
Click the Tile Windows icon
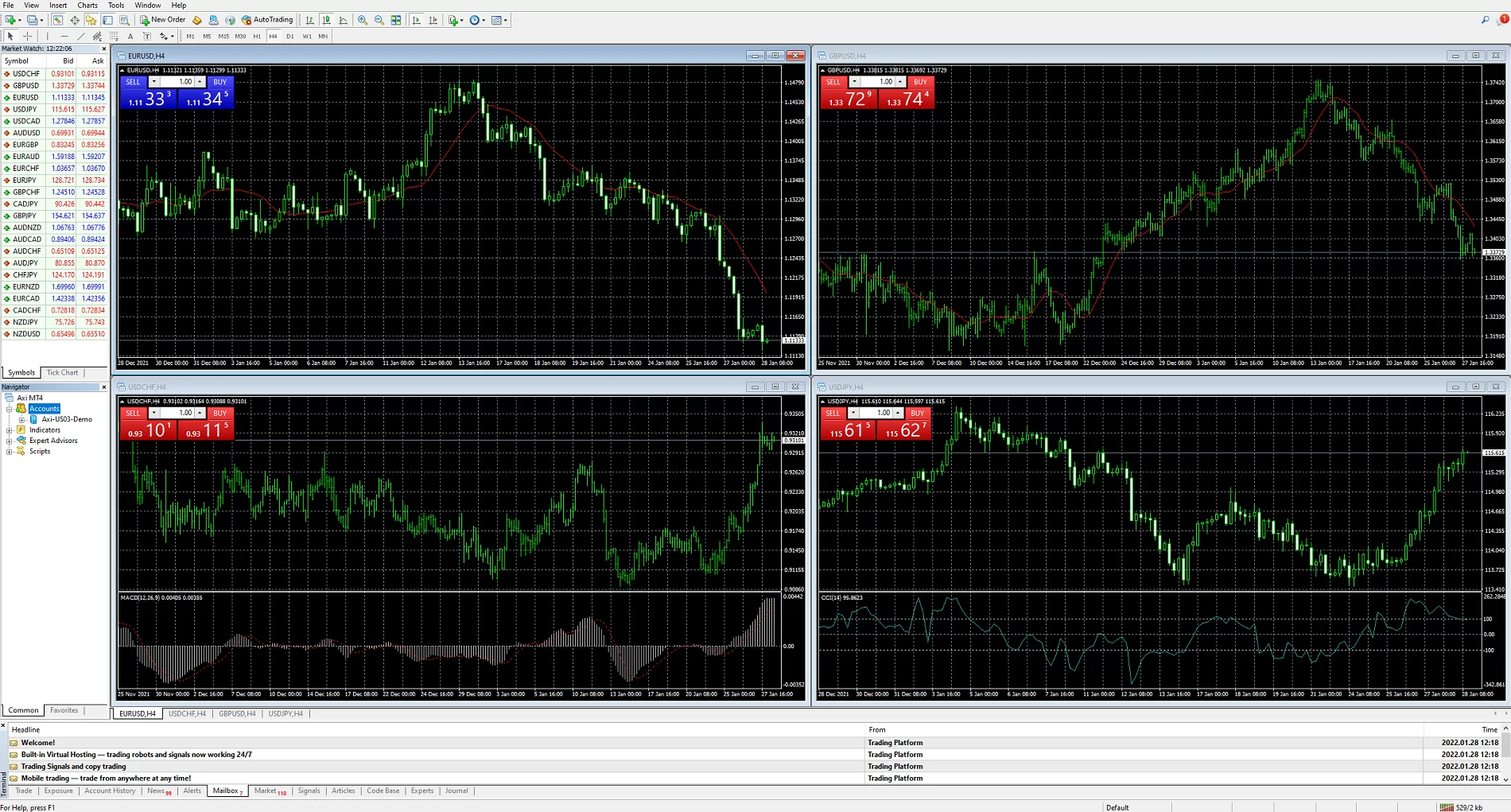pos(395,20)
